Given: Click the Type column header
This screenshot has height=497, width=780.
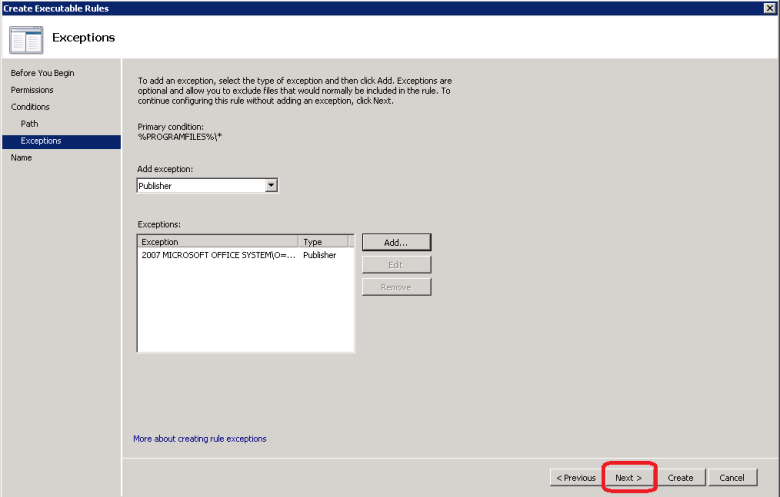Looking at the screenshot, I should 322,242.
